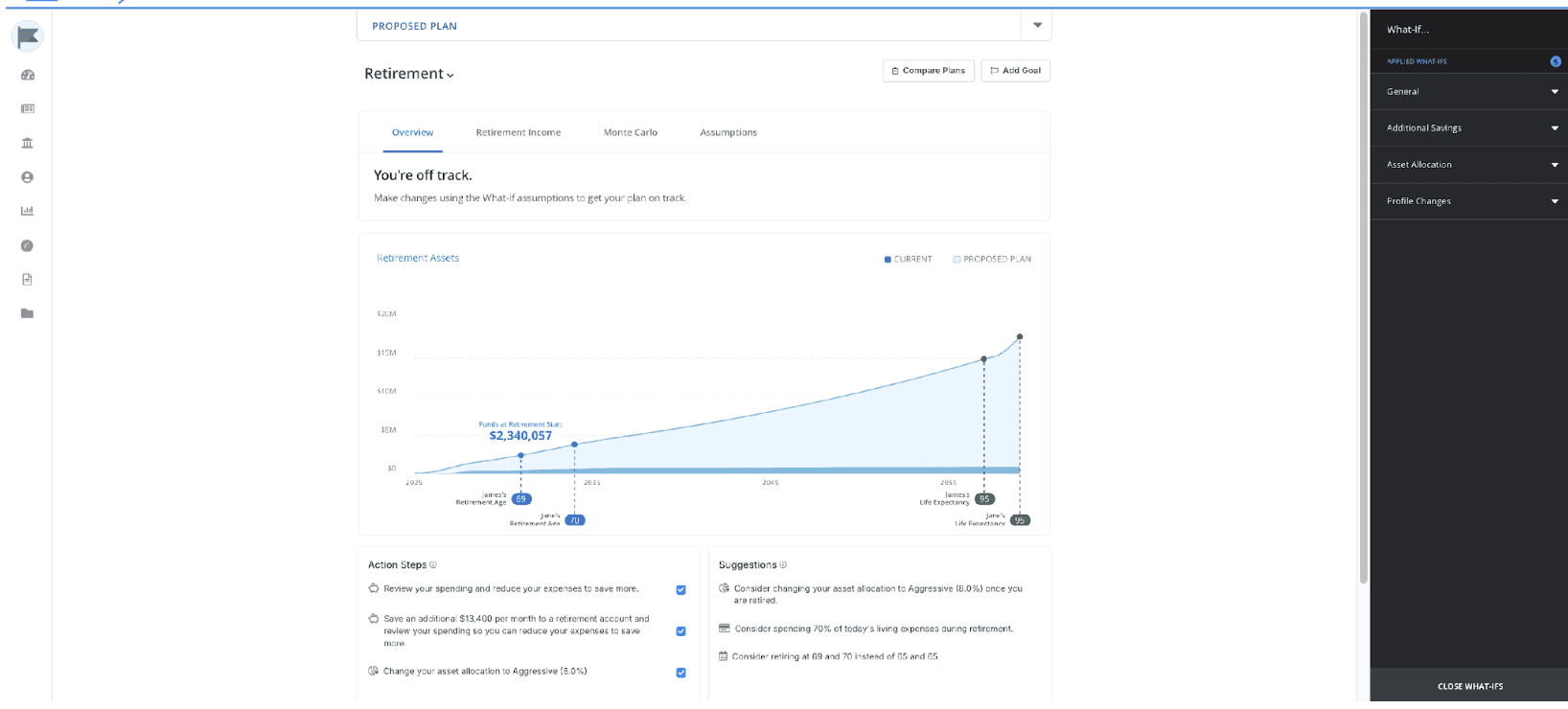Toggle checkbox for 'Save an additional $13,400' step
Image resolution: width=1568 pixels, height=709 pixels.
(x=680, y=631)
